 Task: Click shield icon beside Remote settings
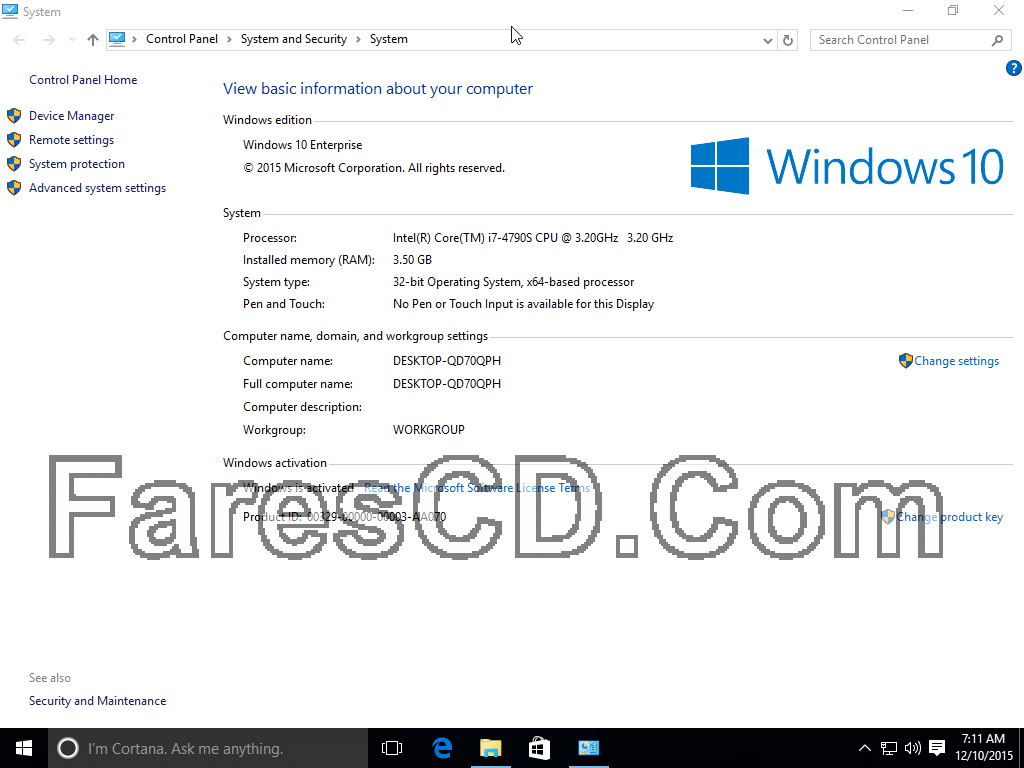[14, 140]
